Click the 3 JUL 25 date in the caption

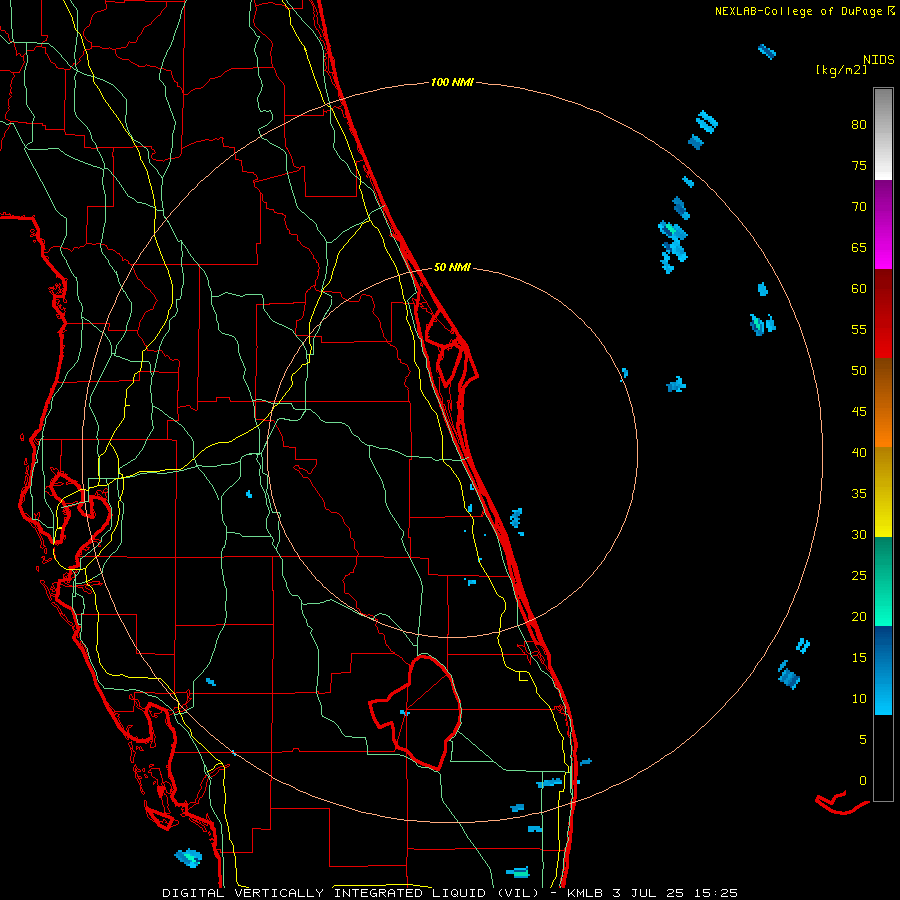[651, 893]
